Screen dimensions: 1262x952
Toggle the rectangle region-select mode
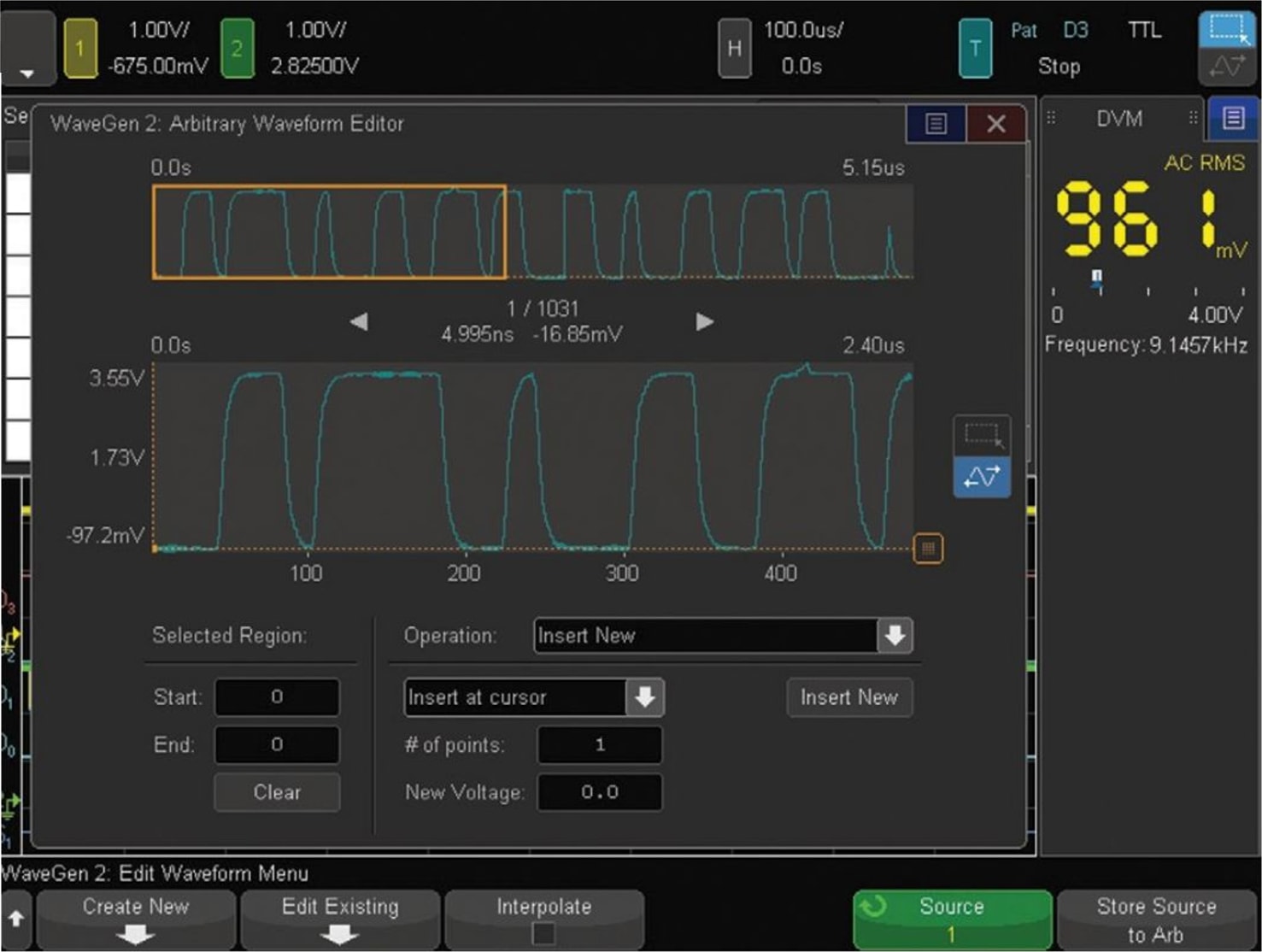tap(981, 434)
